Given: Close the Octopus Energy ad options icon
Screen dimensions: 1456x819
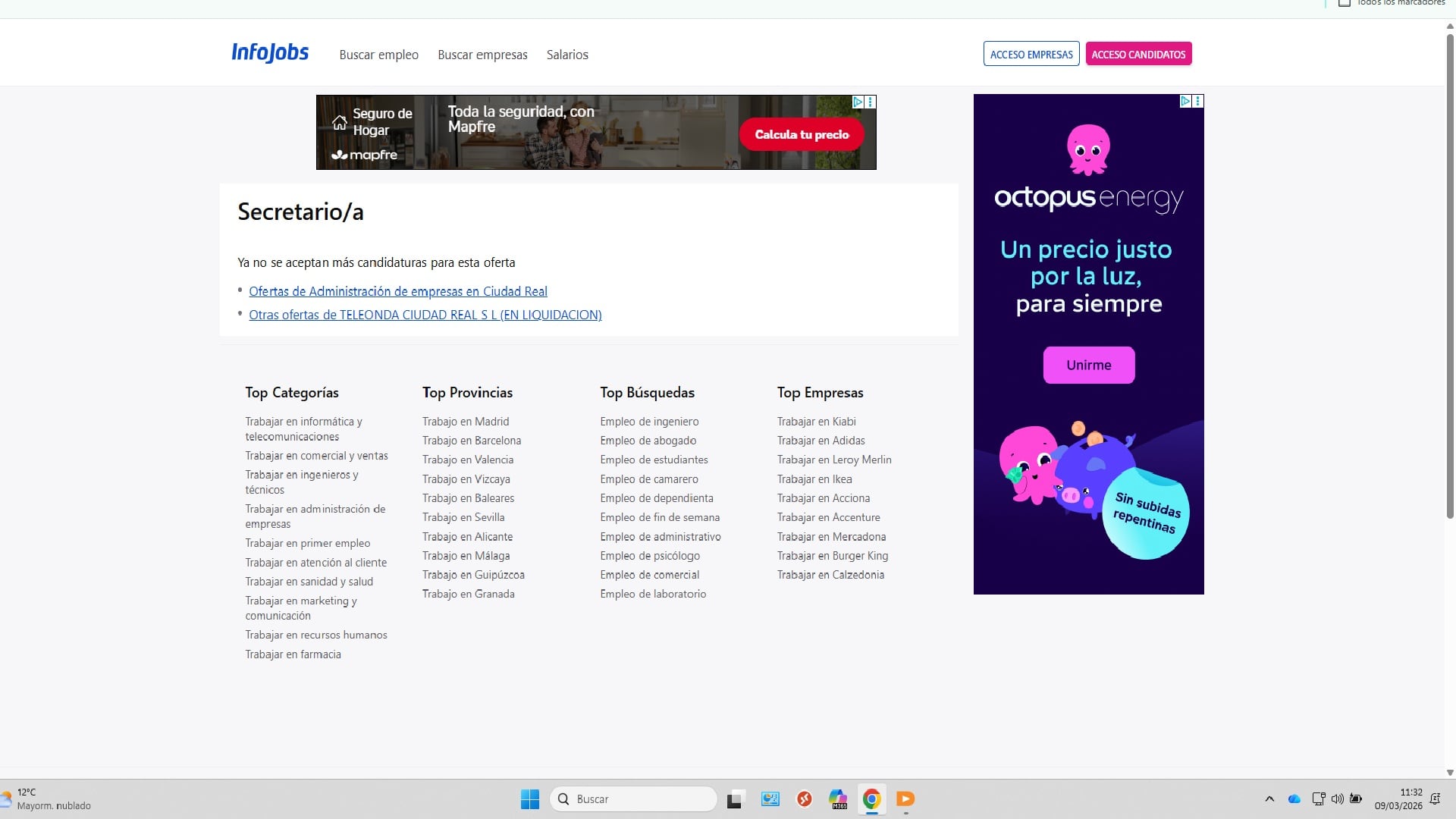Looking at the screenshot, I should [x=1198, y=101].
